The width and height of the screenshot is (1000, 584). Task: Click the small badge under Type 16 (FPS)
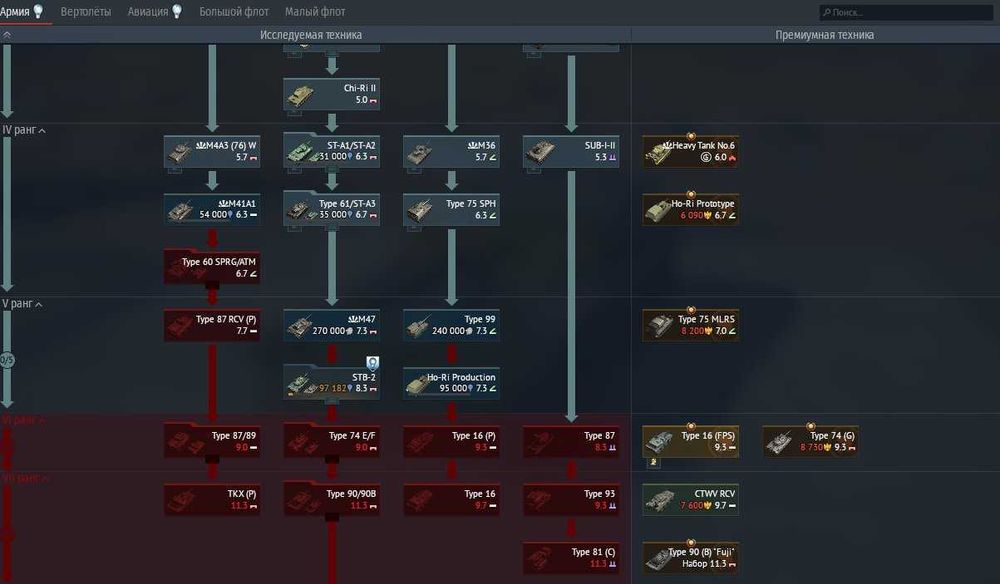(653, 462)
